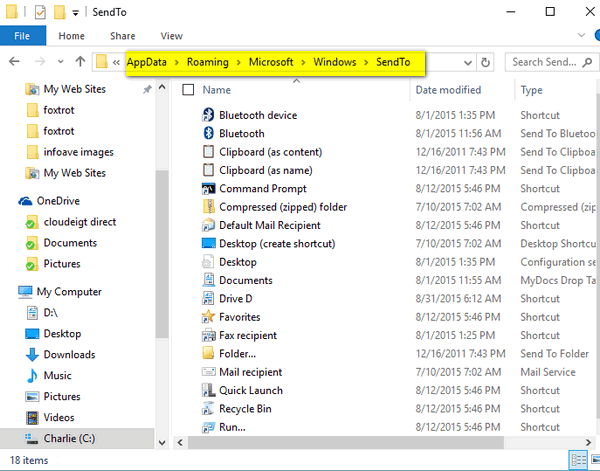Viewport: 600px width, 471px height.
Task: Click the Command Prompt icon
Action: click(208, 188)
